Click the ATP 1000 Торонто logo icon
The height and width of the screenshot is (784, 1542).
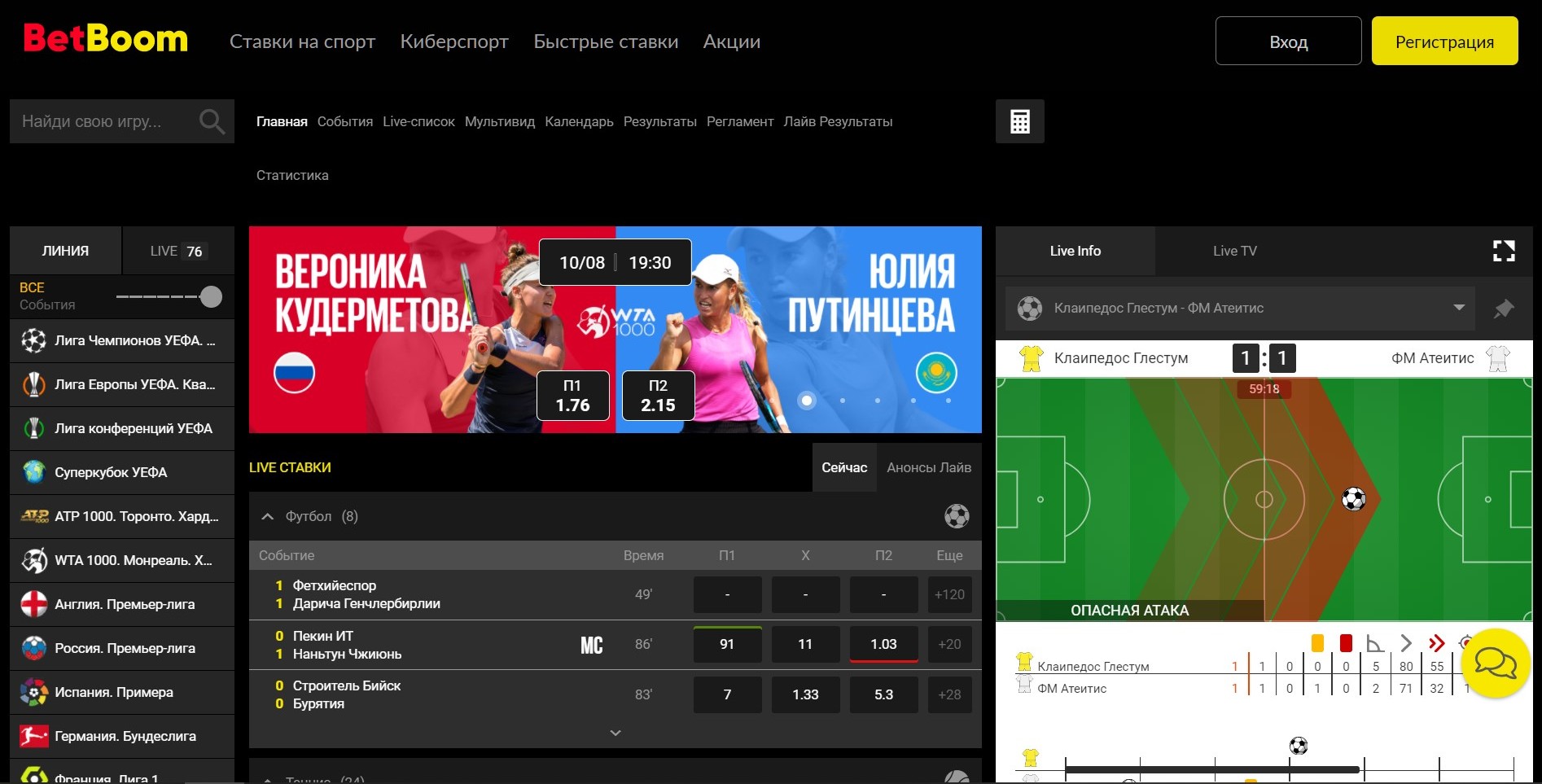(x=34, y=516)
